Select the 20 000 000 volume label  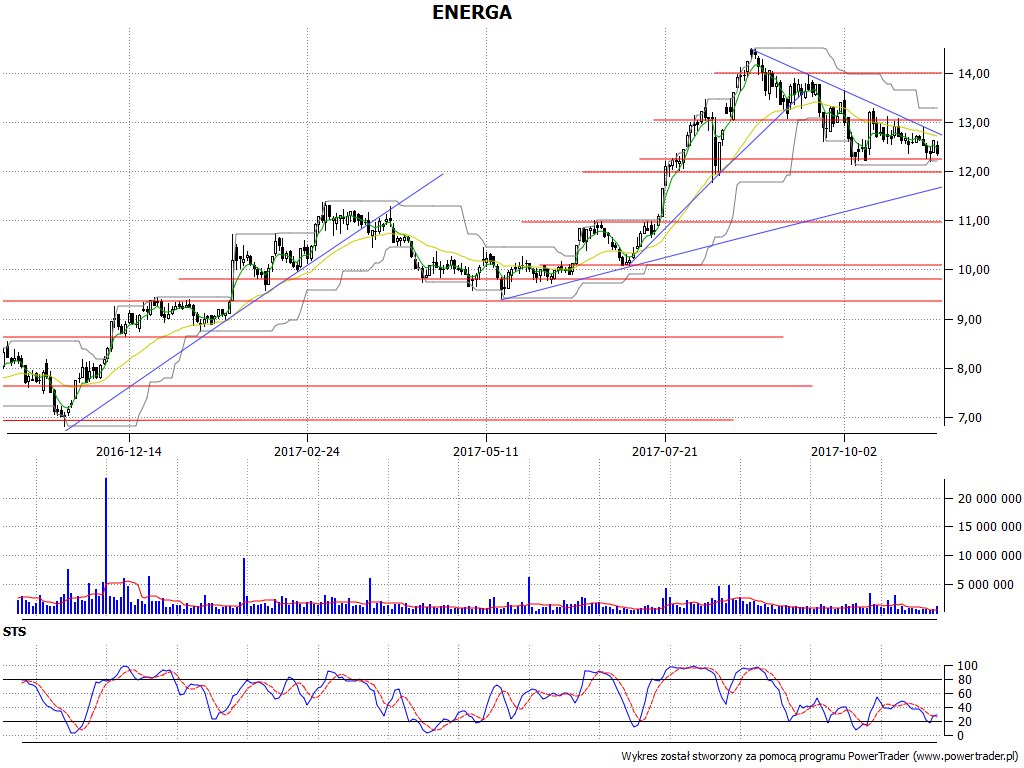pos(989,498)
